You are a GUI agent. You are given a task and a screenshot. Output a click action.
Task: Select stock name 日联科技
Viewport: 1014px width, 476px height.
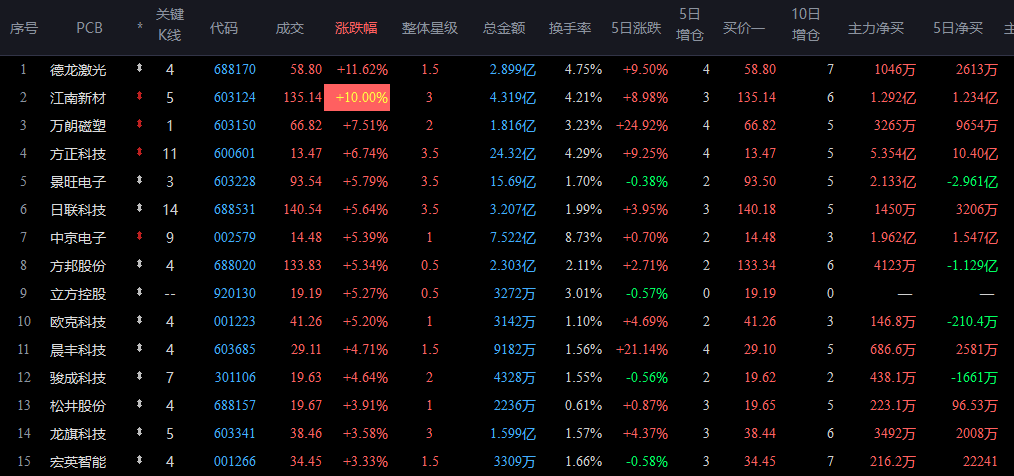78,210
